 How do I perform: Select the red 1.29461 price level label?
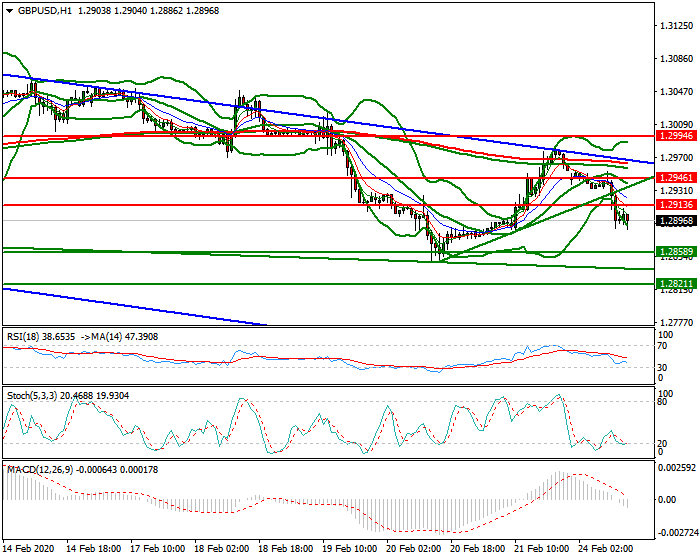point(676,178)
